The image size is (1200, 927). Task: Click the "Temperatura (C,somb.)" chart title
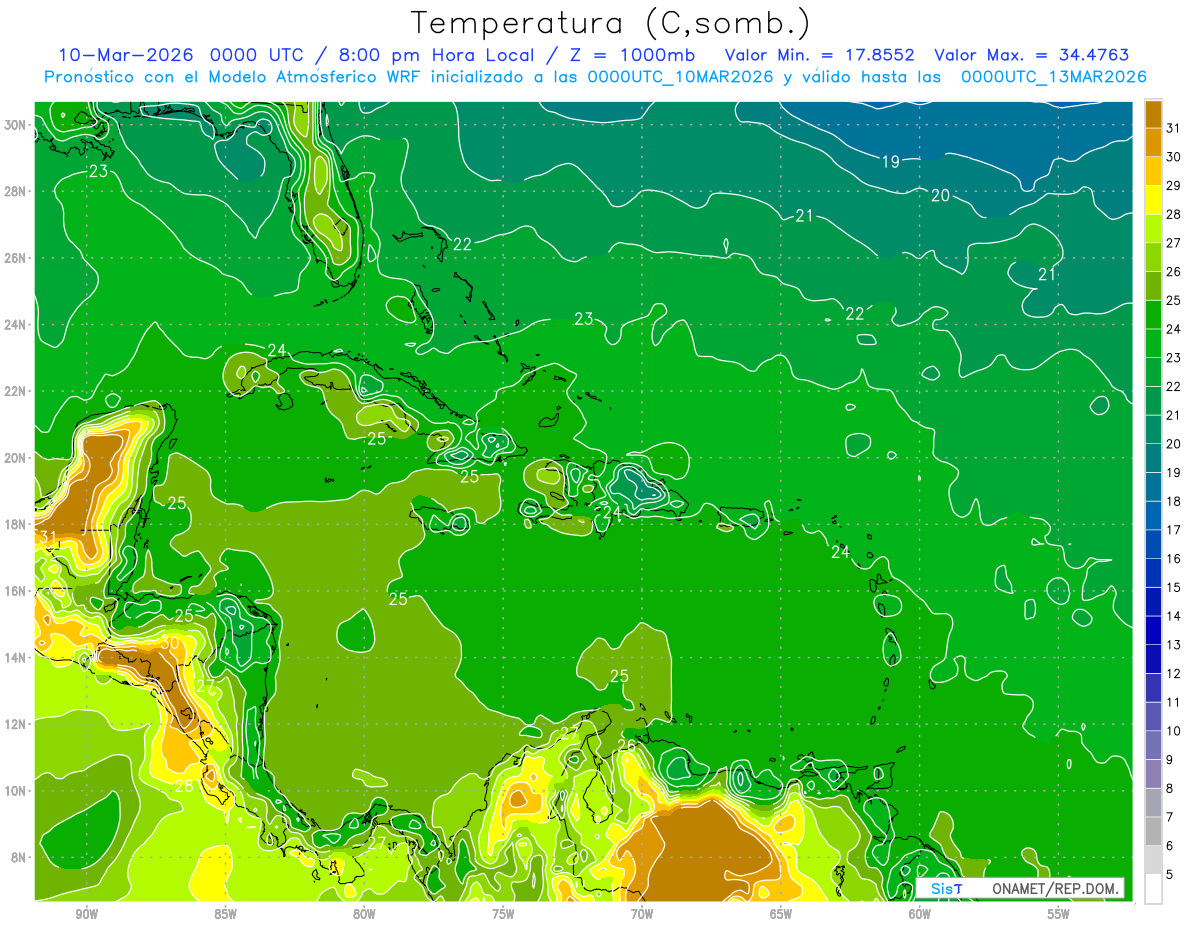click(x=611, y=23)
